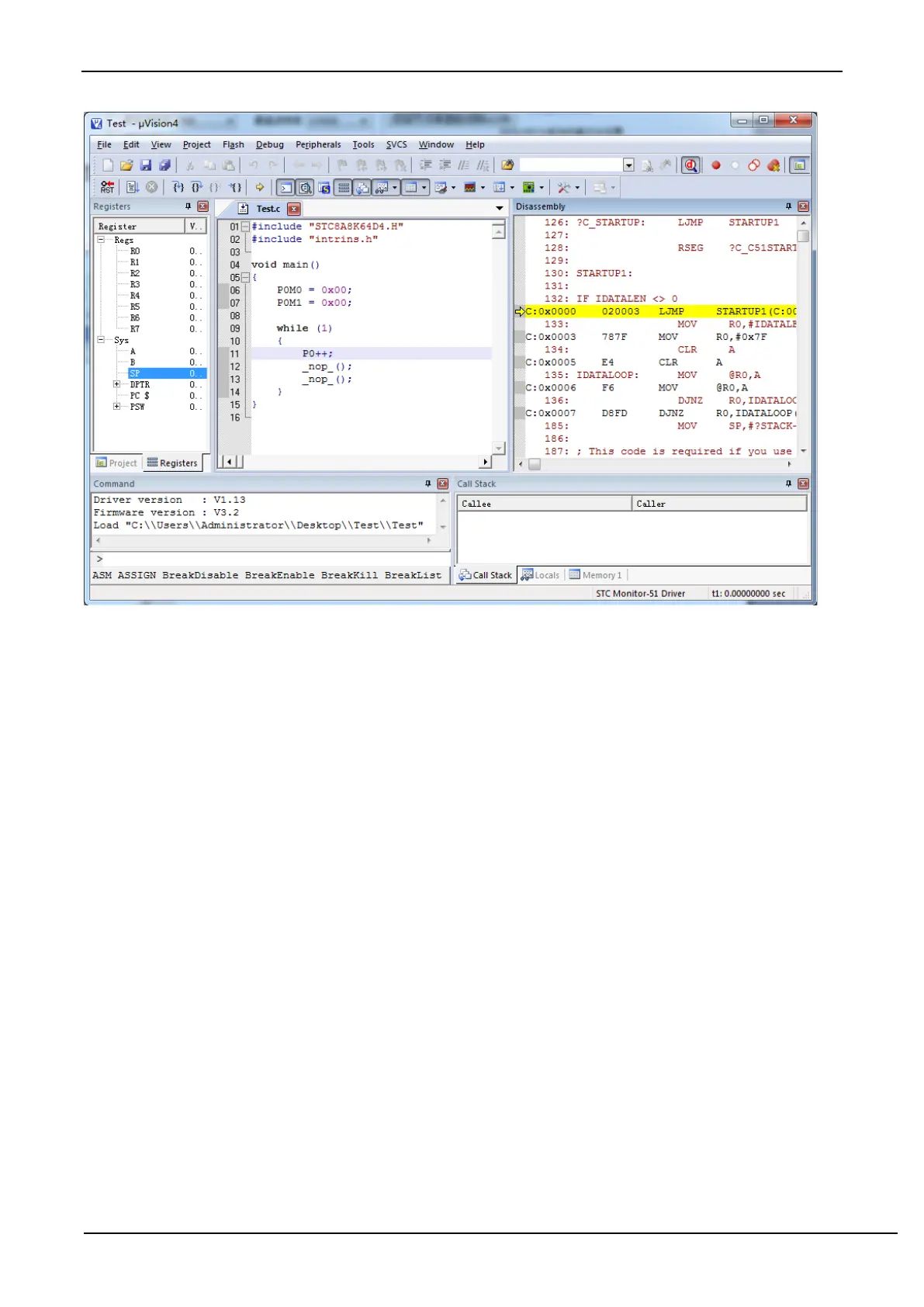
Task: Click the Start/Stop Debug Session icon
Action: 690,165
